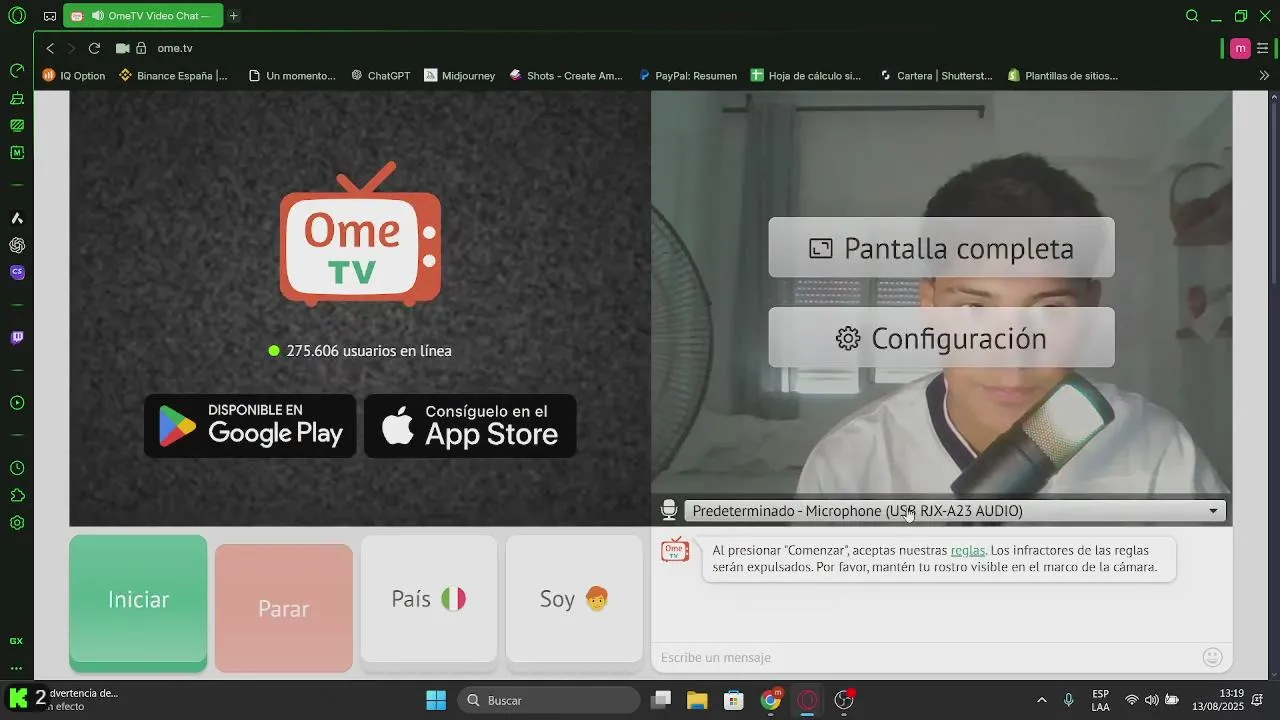Open the Aria AI sidebar icon
This screenshot has height=720, width=1280.
[16, 218]
